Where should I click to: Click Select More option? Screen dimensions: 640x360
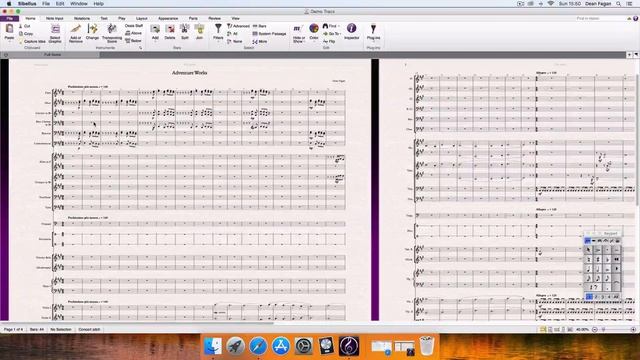tap(260, 41)
